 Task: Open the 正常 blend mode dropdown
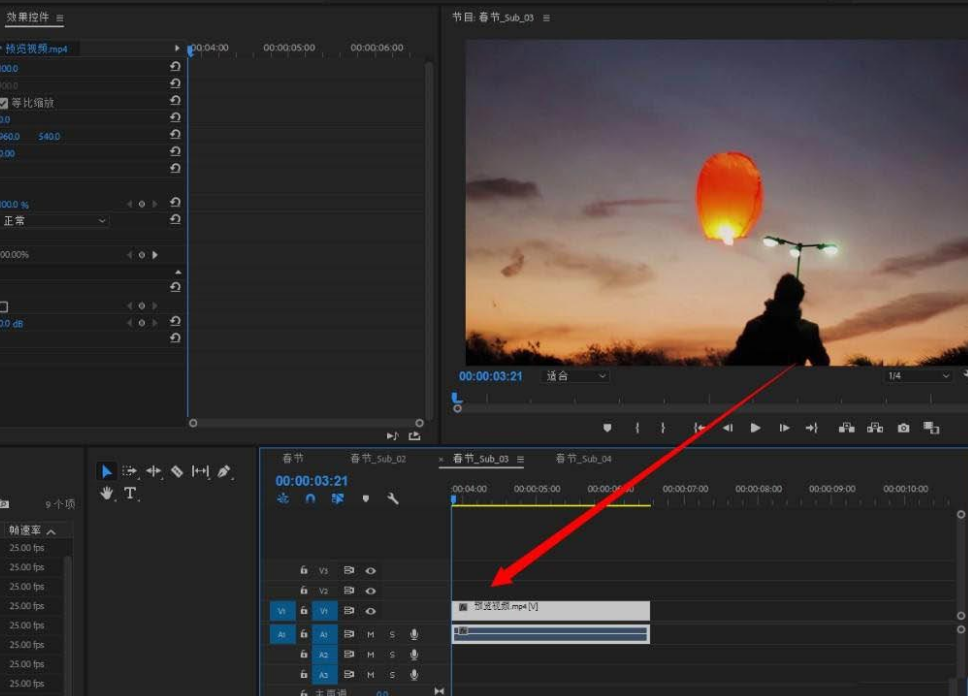(55, 220)
